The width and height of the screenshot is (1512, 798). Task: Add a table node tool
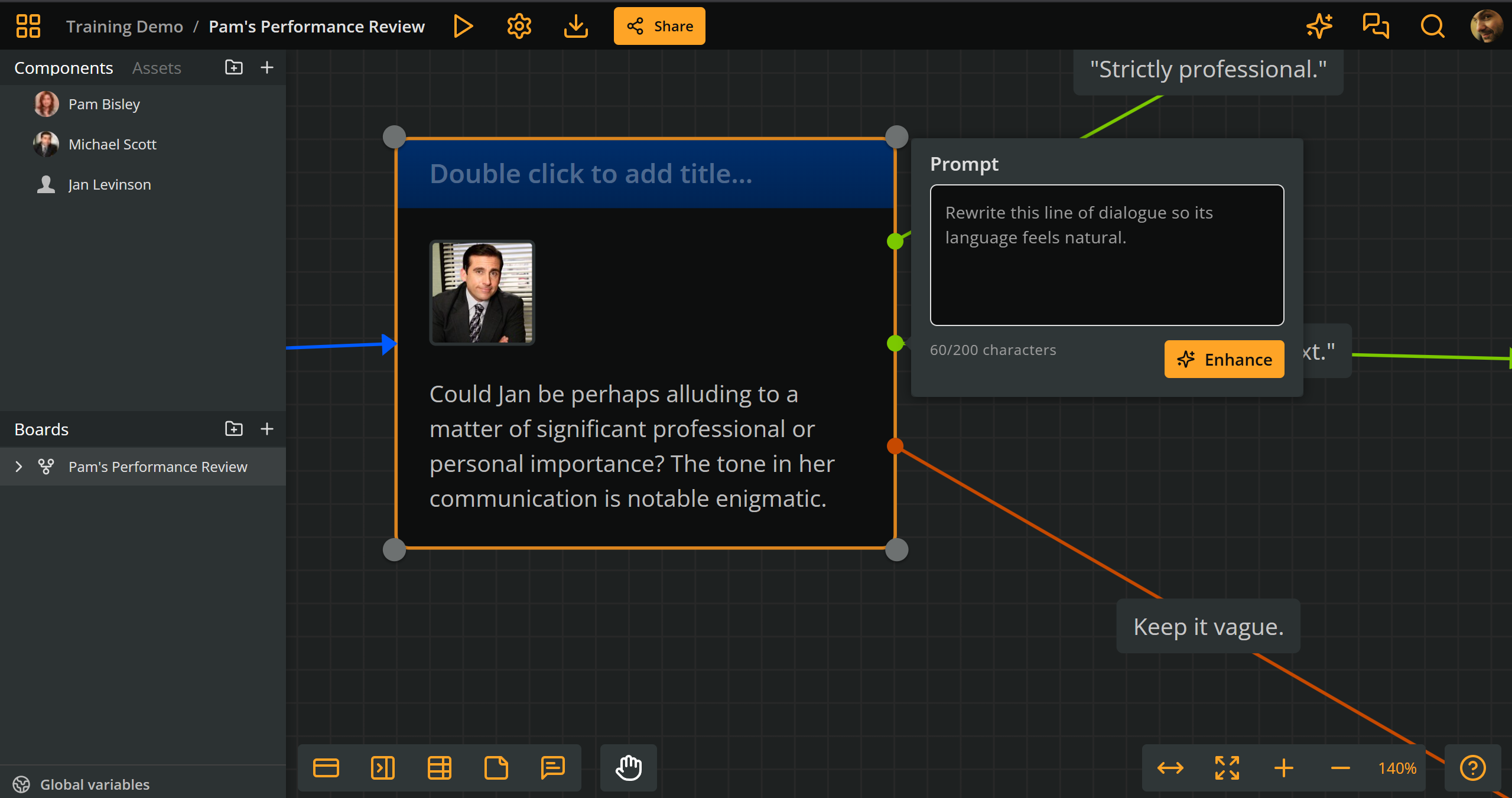tap(439, 768)
